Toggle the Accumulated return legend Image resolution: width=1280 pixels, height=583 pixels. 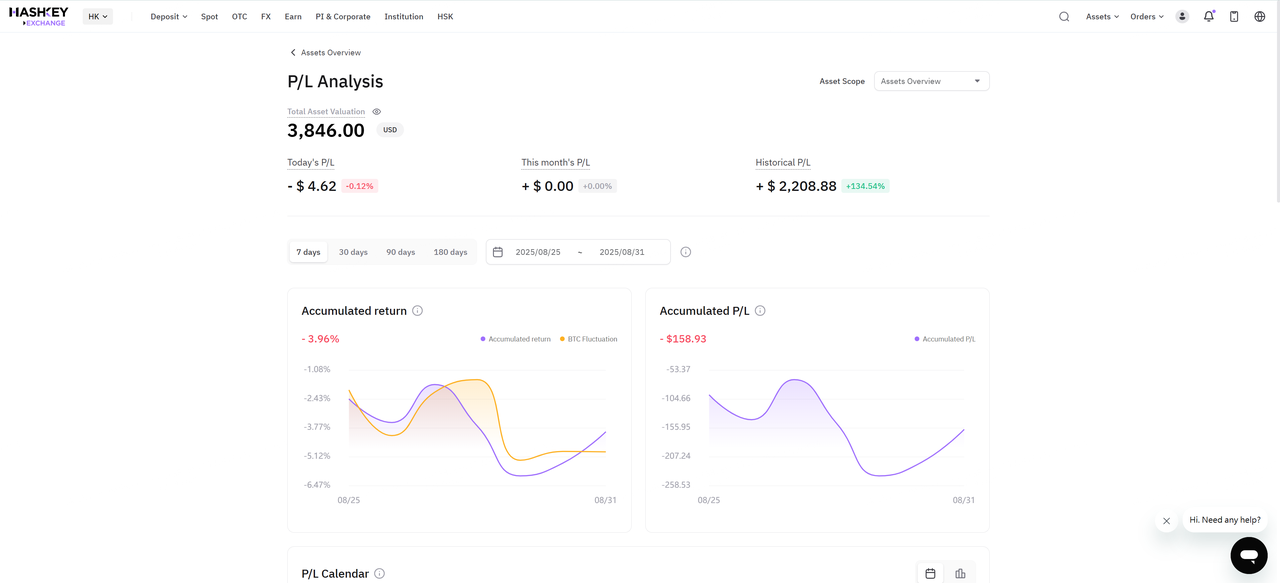pyautogui.click(x=516, y=339)
